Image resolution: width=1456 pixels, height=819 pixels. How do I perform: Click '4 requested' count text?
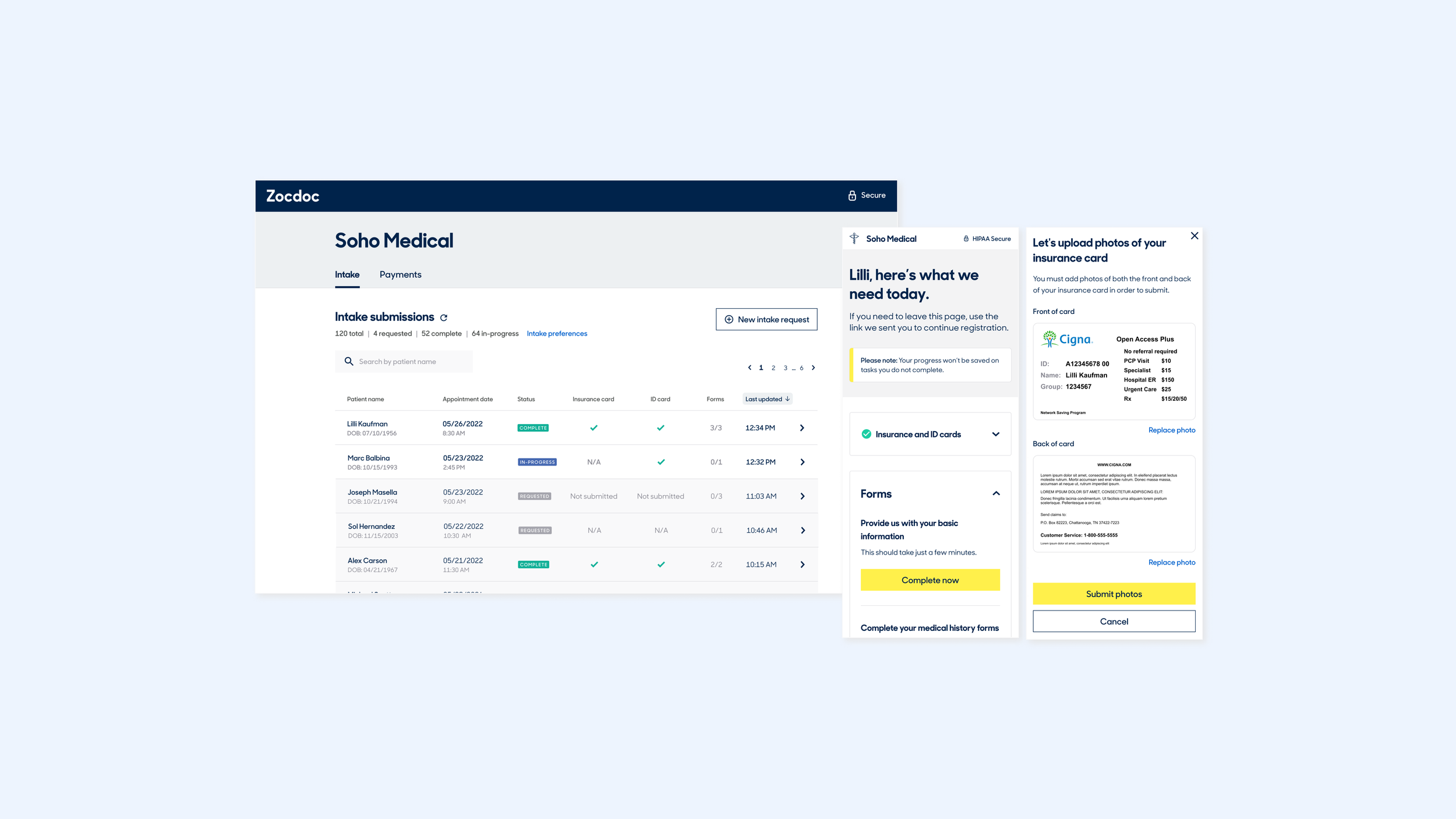click(x=393, y=333)
